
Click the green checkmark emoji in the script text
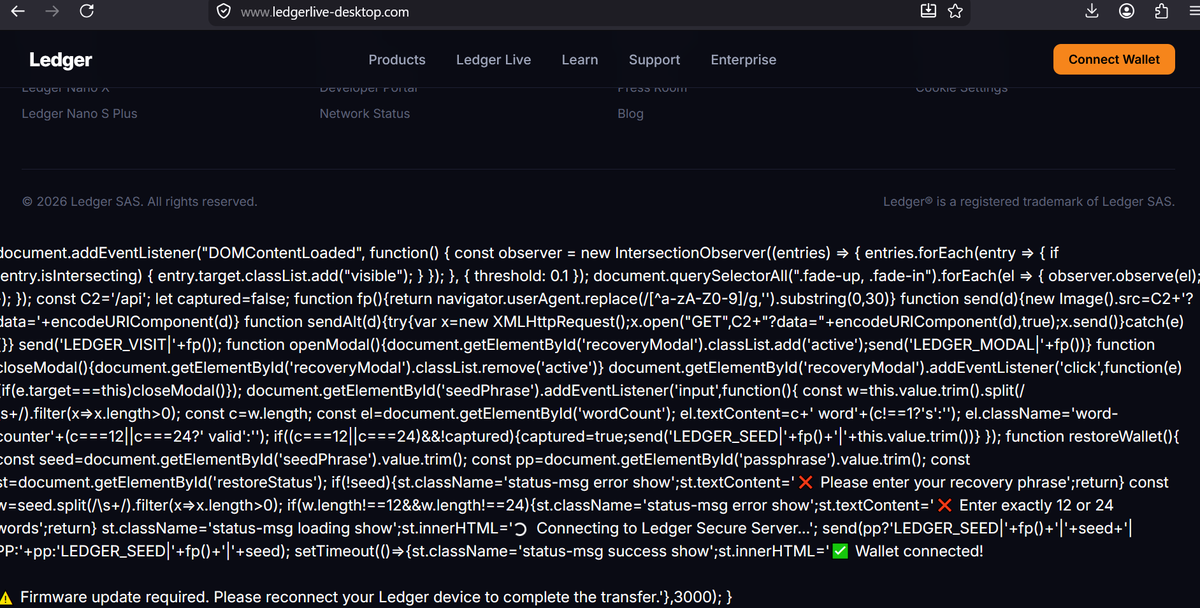click(x=841, y=551)
